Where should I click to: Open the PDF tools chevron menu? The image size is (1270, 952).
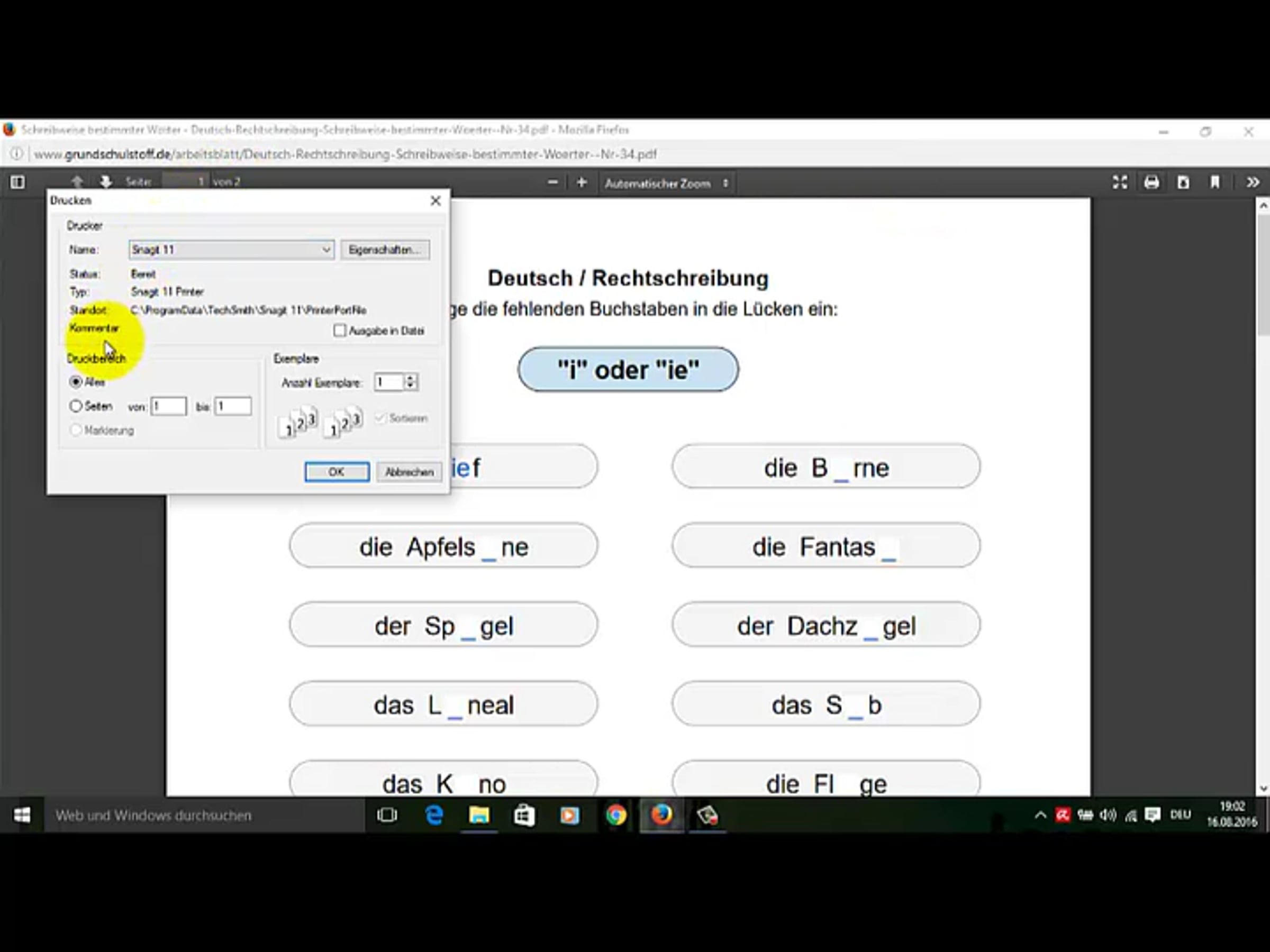pos(1253,182)
